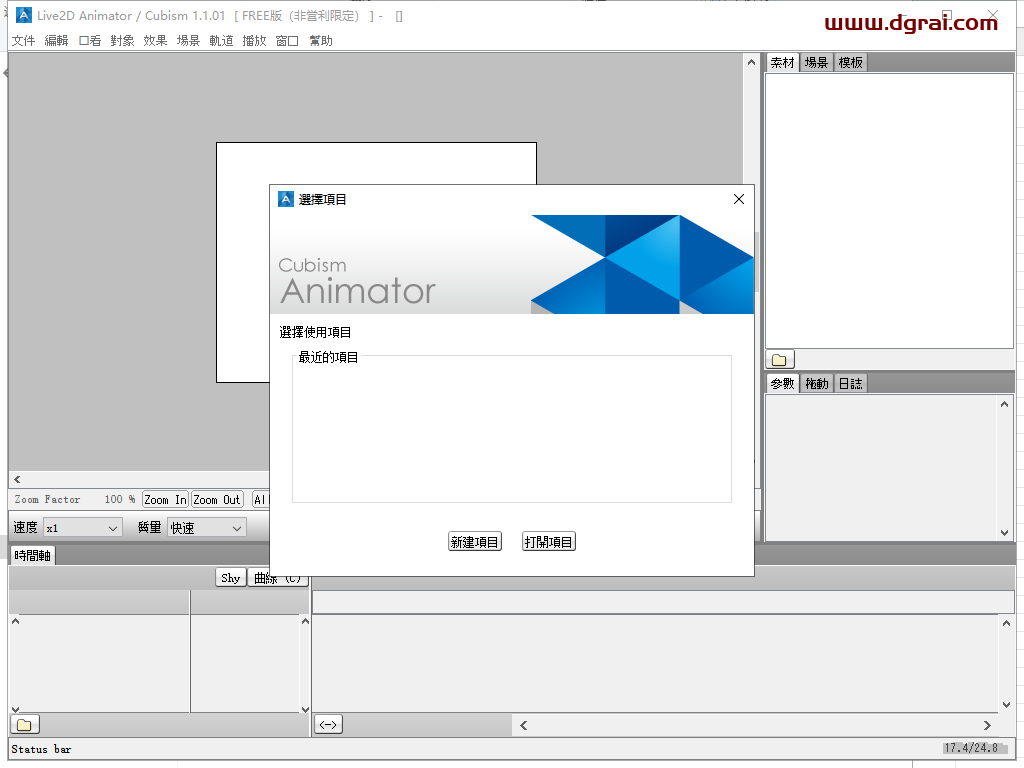The image size is (1024, 768).
Task: Click the 曲線 button in timeline
Action: (278, 578)
